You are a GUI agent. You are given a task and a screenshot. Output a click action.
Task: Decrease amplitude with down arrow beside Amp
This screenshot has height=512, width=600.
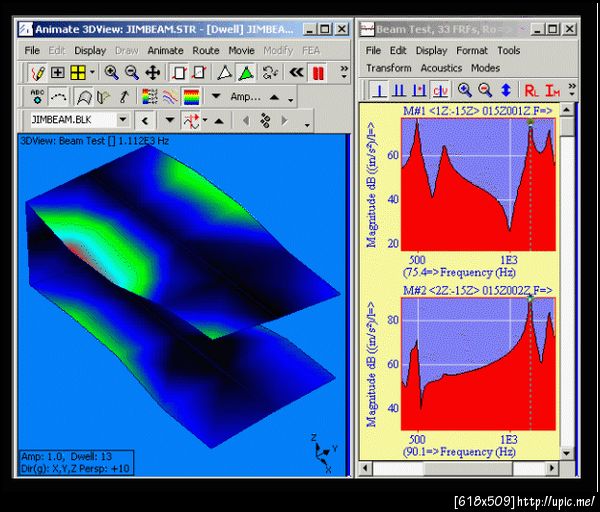click(216, 96)
